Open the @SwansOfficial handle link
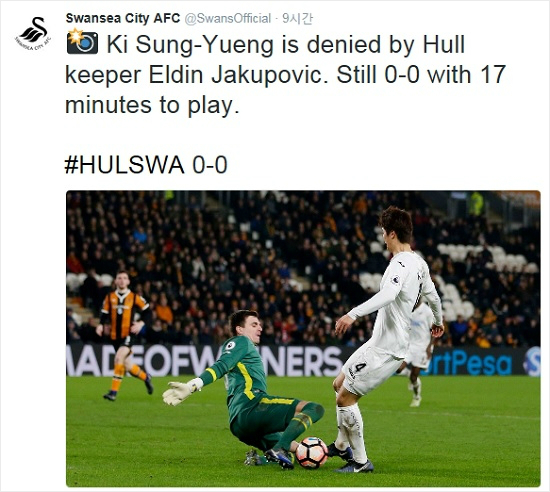550x492 pixels. pos(228,19)
